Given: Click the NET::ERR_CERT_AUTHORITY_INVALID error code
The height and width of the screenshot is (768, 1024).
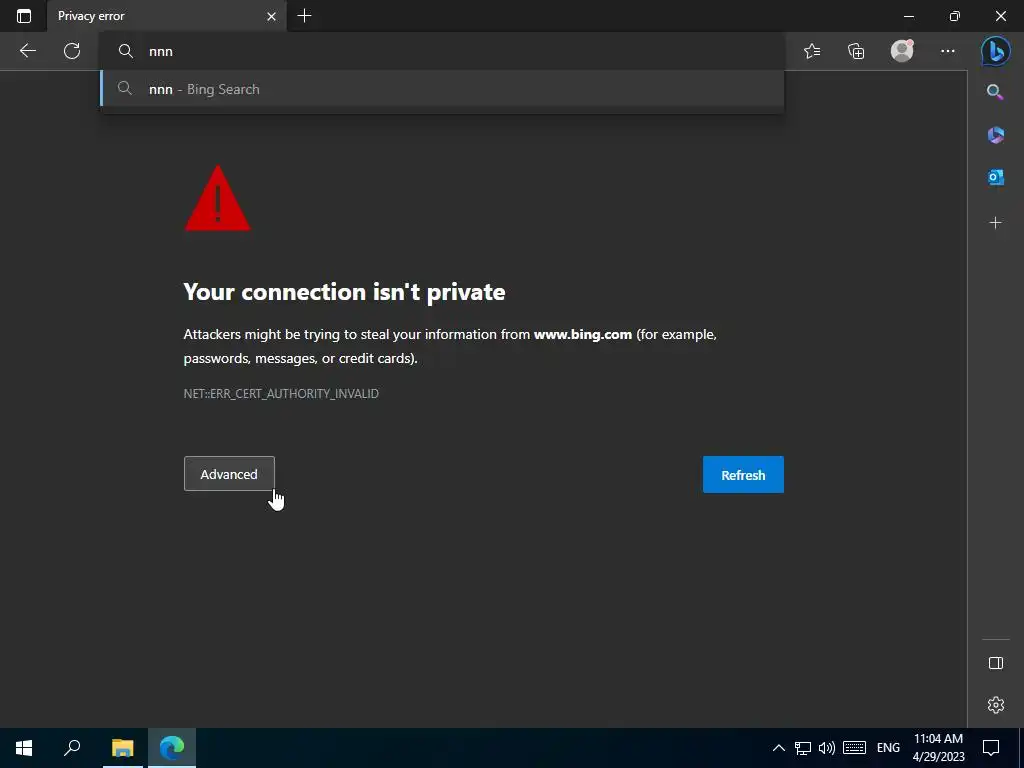Looking at the screenshot, I should pos(281,394).
